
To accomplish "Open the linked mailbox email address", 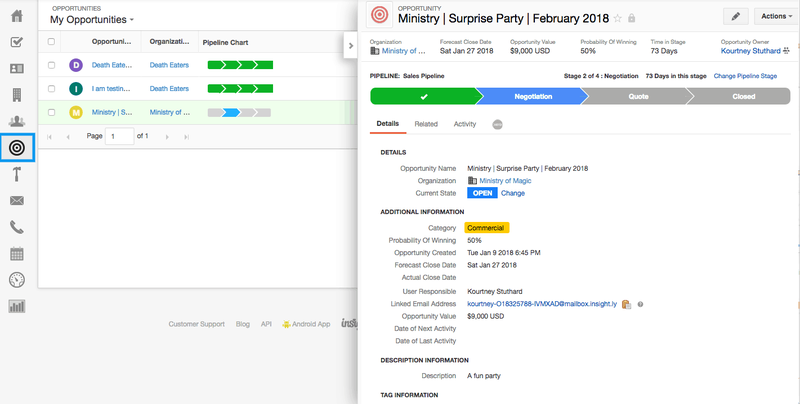I will coord(542,304).
